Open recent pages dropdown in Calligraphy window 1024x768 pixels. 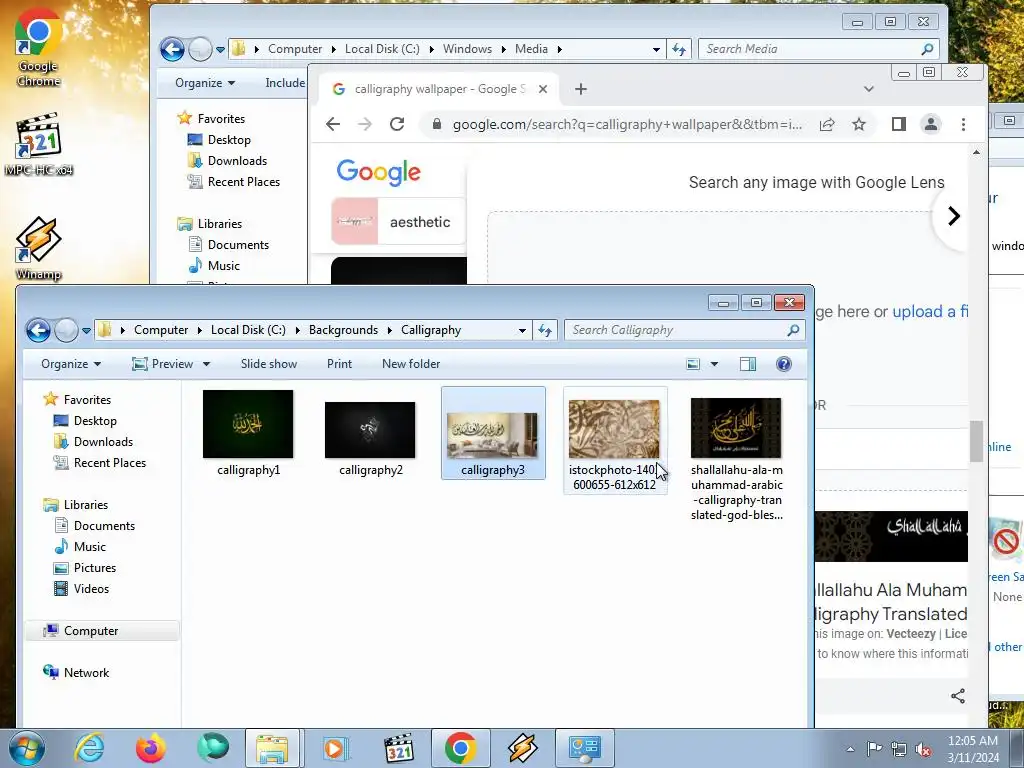point(86,330)
